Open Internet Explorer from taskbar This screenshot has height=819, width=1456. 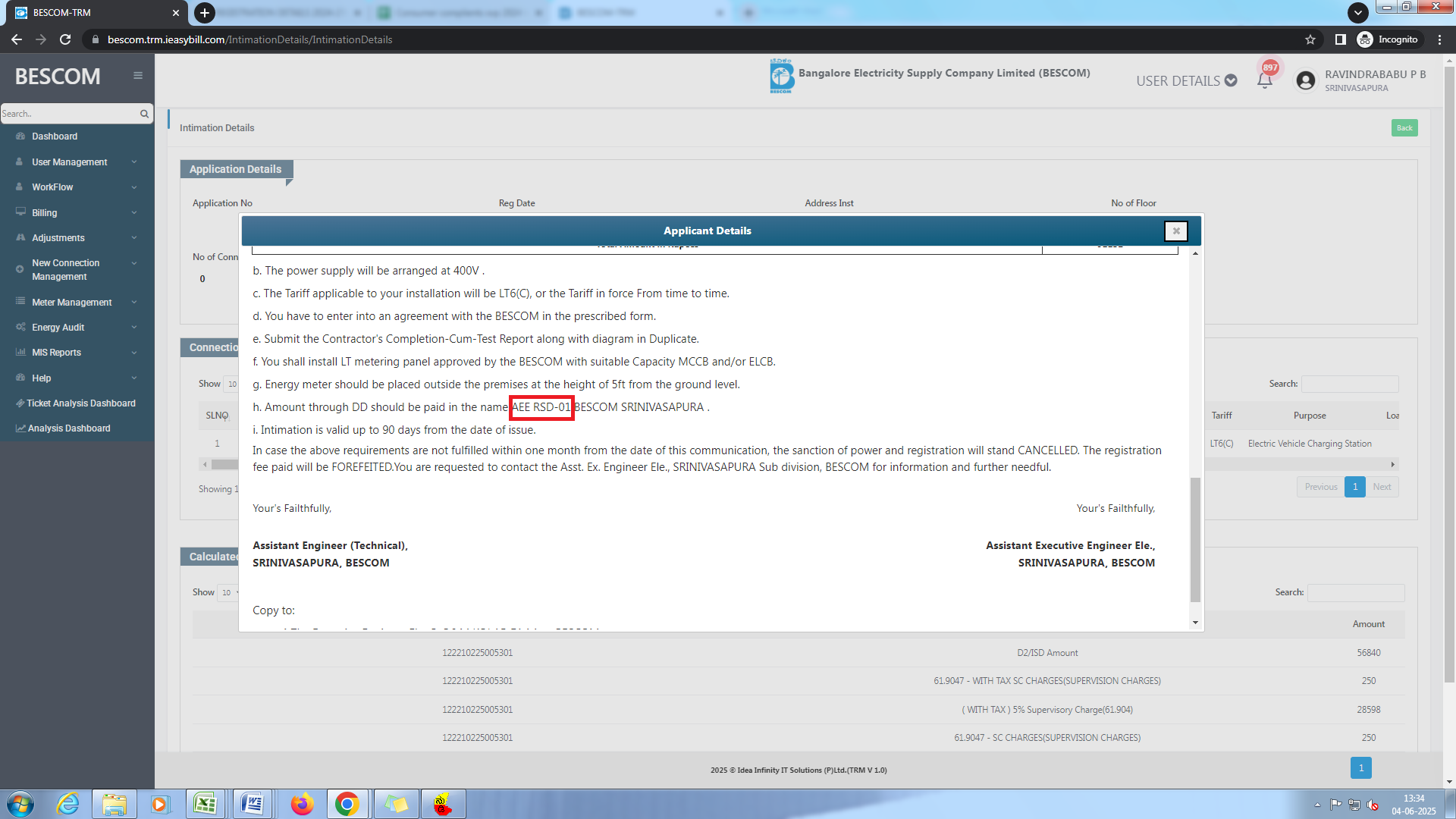click(x=68, y=804)
